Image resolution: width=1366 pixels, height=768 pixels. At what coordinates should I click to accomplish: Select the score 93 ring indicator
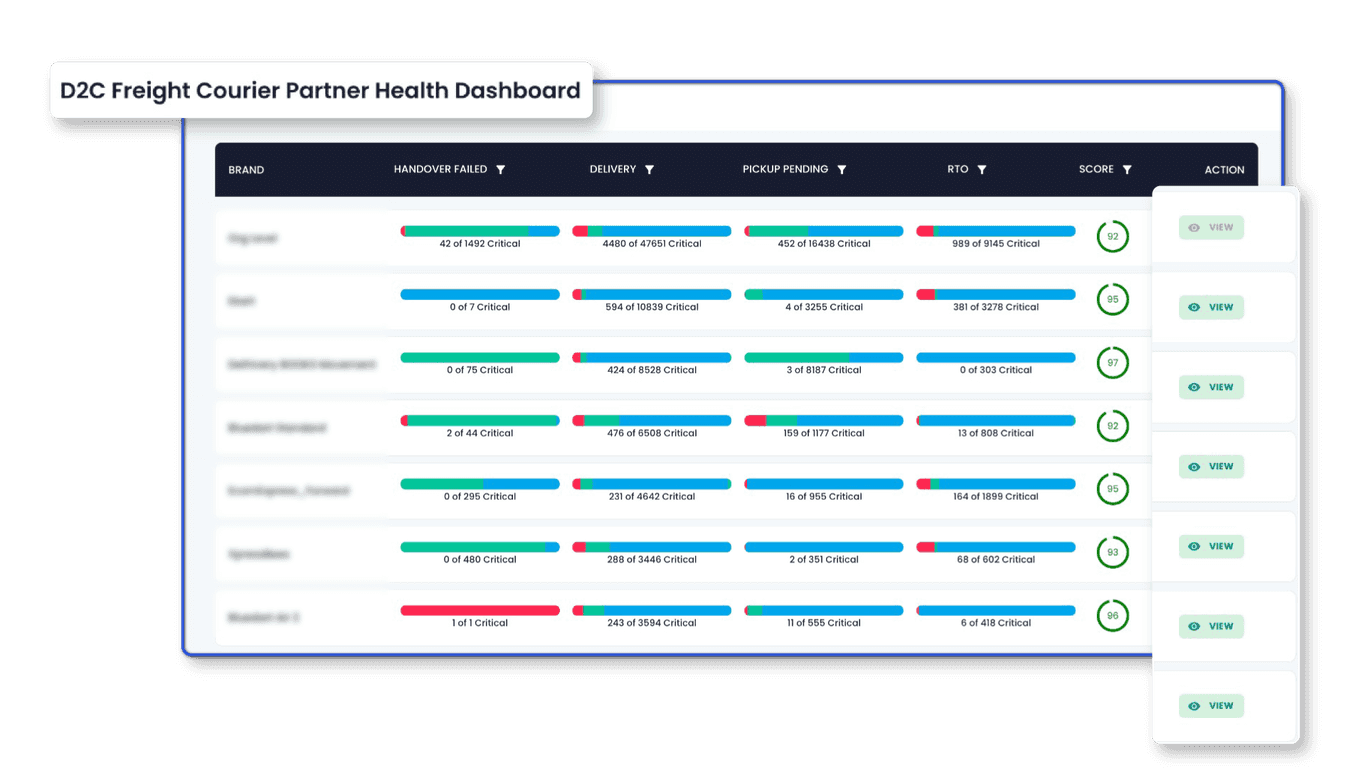[x=1112, y=552]
